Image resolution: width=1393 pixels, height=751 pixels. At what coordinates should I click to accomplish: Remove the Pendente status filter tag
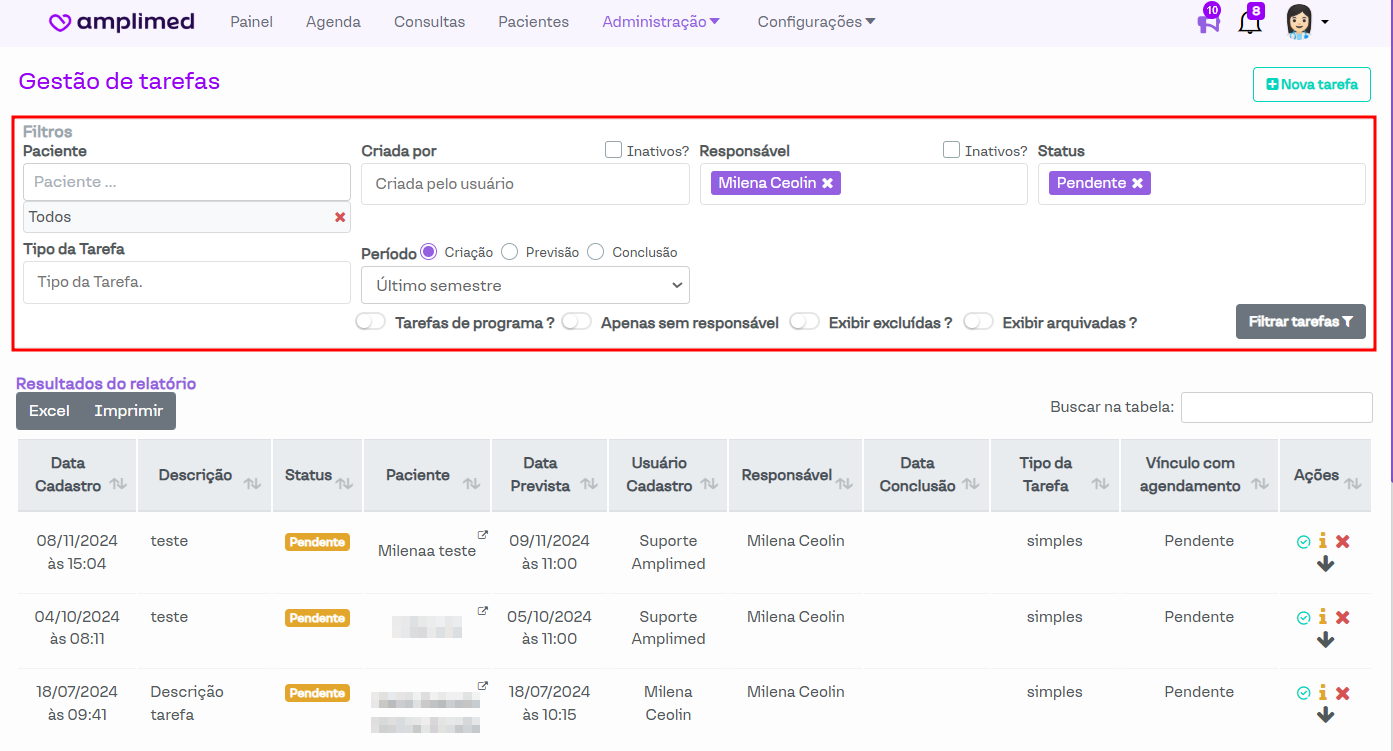(1137, 184)
